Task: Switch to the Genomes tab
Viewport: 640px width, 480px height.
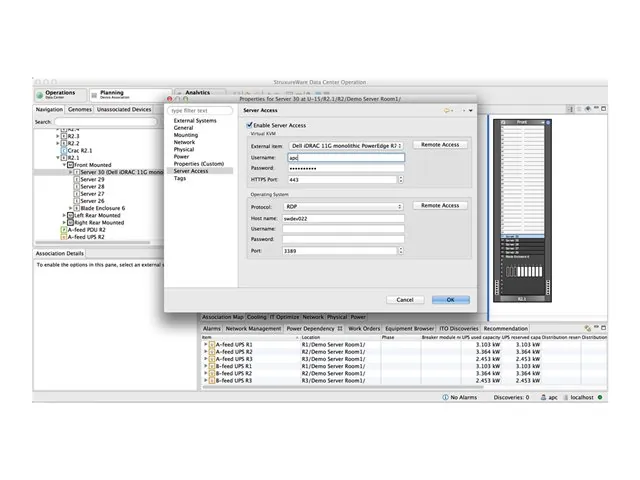Action: click(x=80, y=109)
